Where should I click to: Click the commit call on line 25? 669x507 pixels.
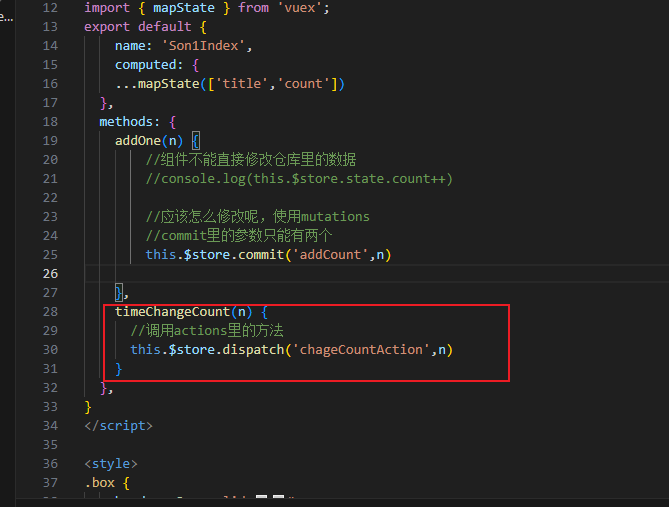[x=268, y=255]
